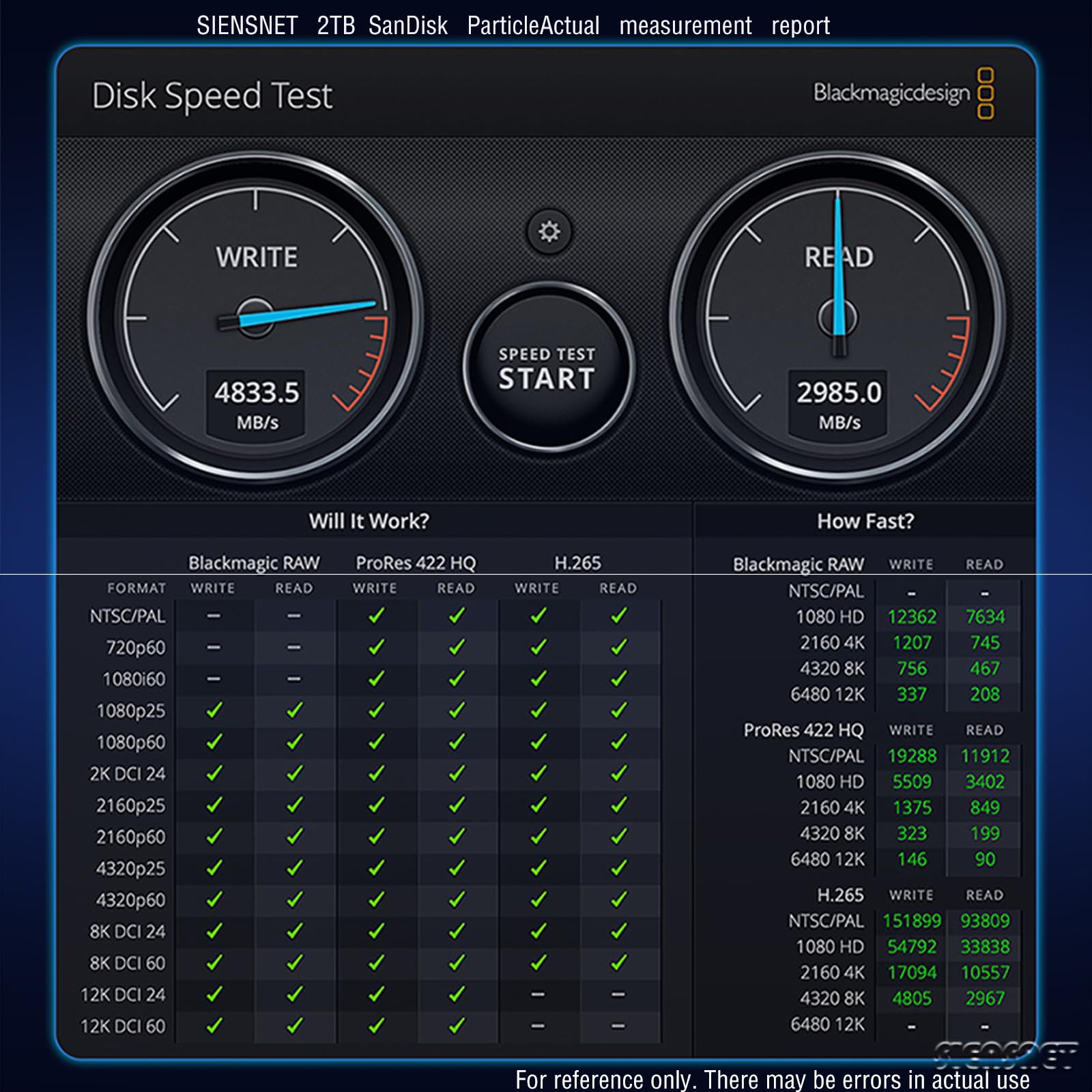Click the 1080p25 H.265 read checkmark
The width and height of the screenshot is (1092, 1092).
pos(619,710)
